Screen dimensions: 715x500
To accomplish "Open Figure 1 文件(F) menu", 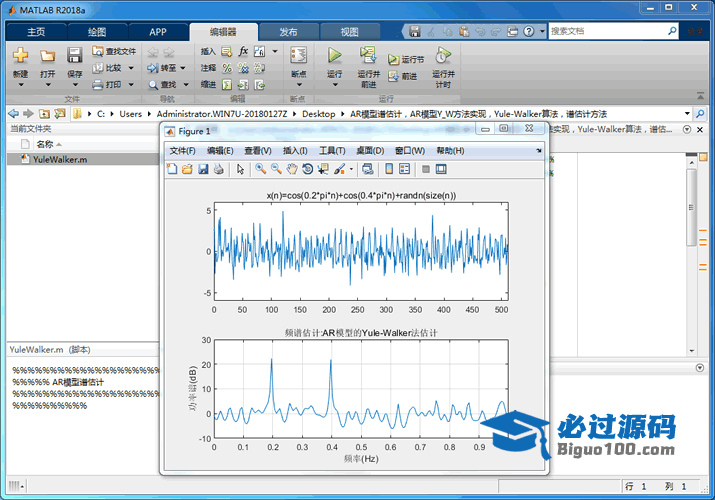I will click(x=182, y=150).
